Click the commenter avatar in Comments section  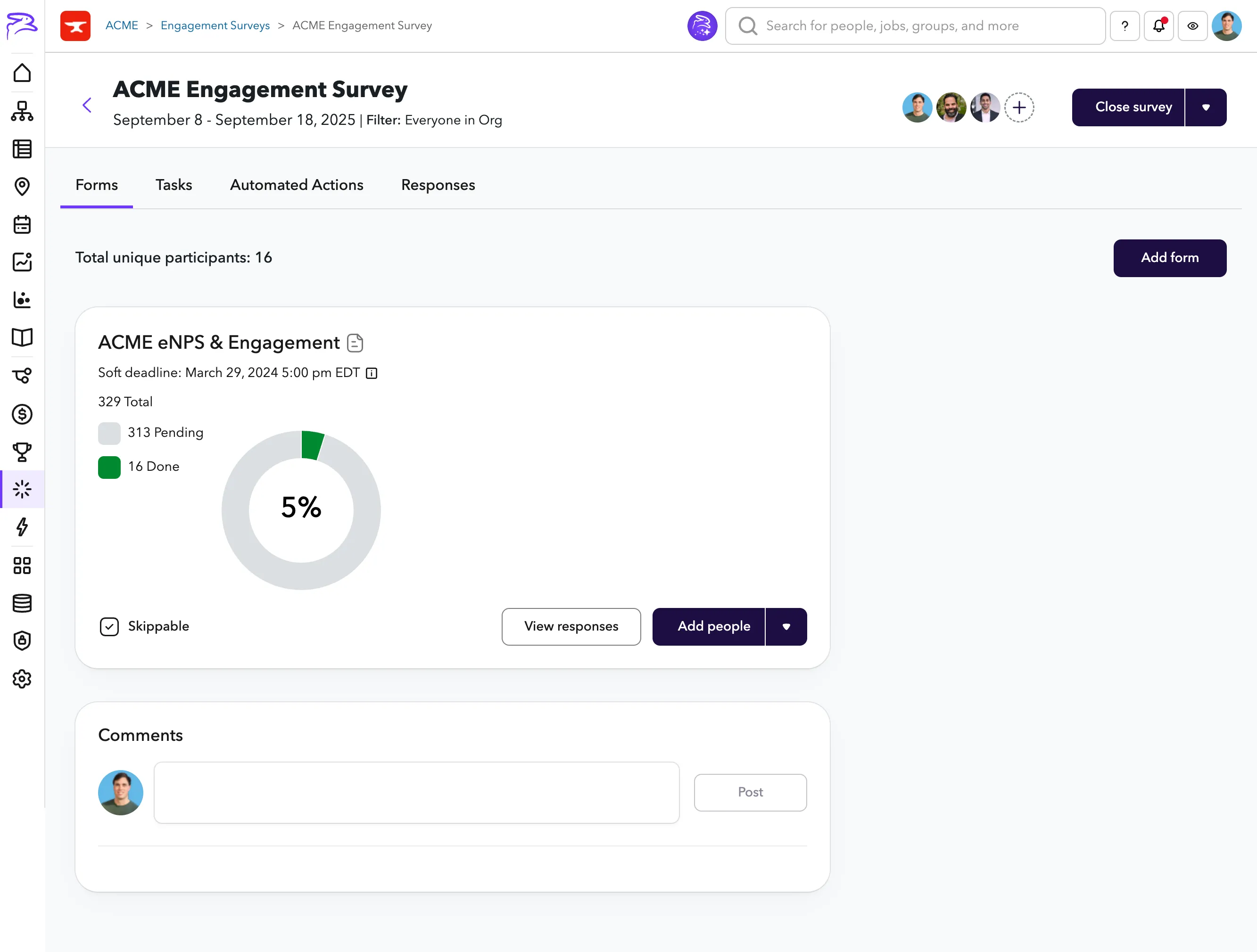[121, 792]
